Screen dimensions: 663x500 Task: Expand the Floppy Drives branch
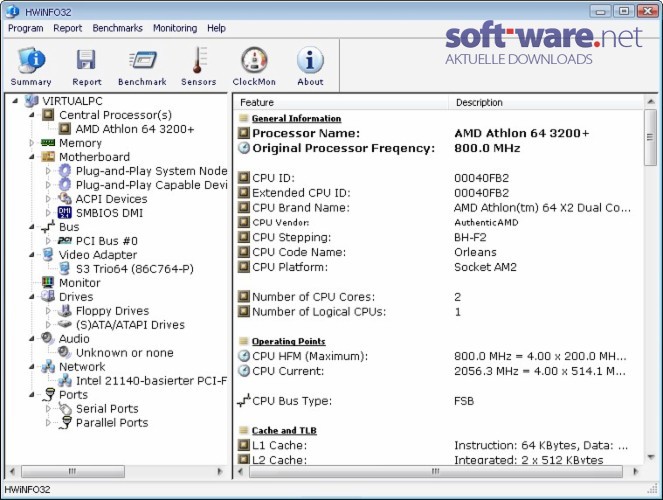pyautogui.click(x=48, y=311)
